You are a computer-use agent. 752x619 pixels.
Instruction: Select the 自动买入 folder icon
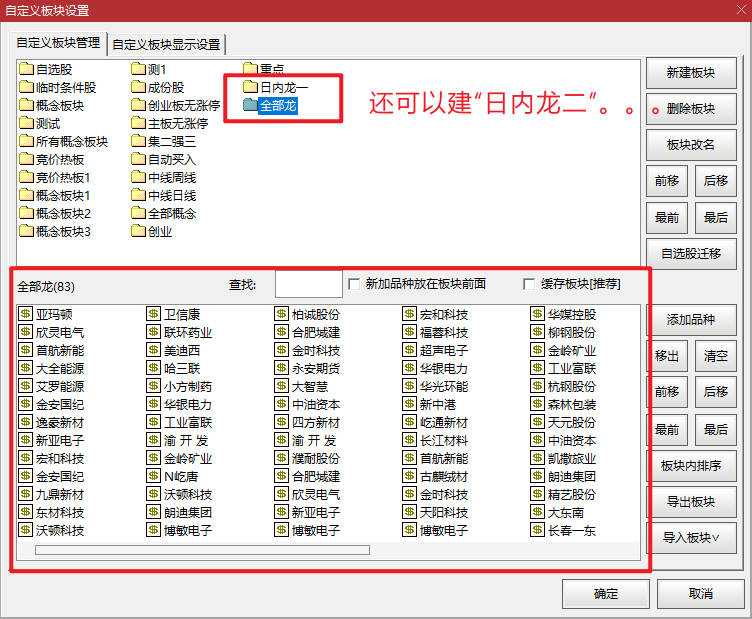click(139, 159)
